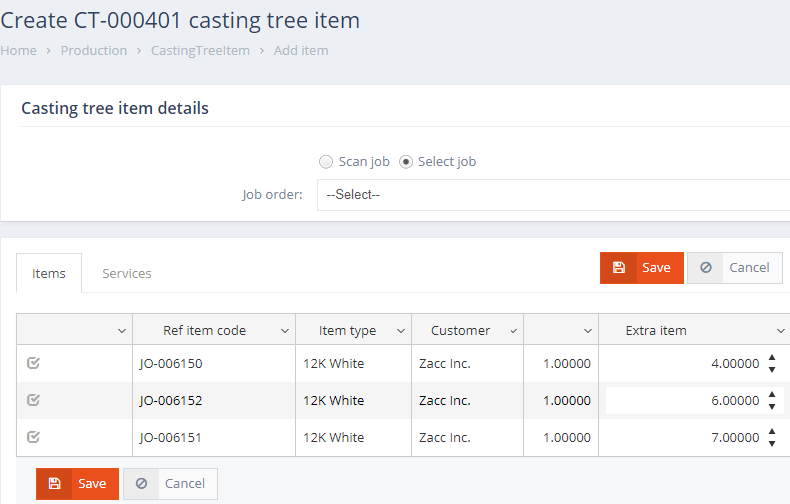Expand the Ref item code column menu
Viewport: 790px width, 504px height.
coord(284,331)
